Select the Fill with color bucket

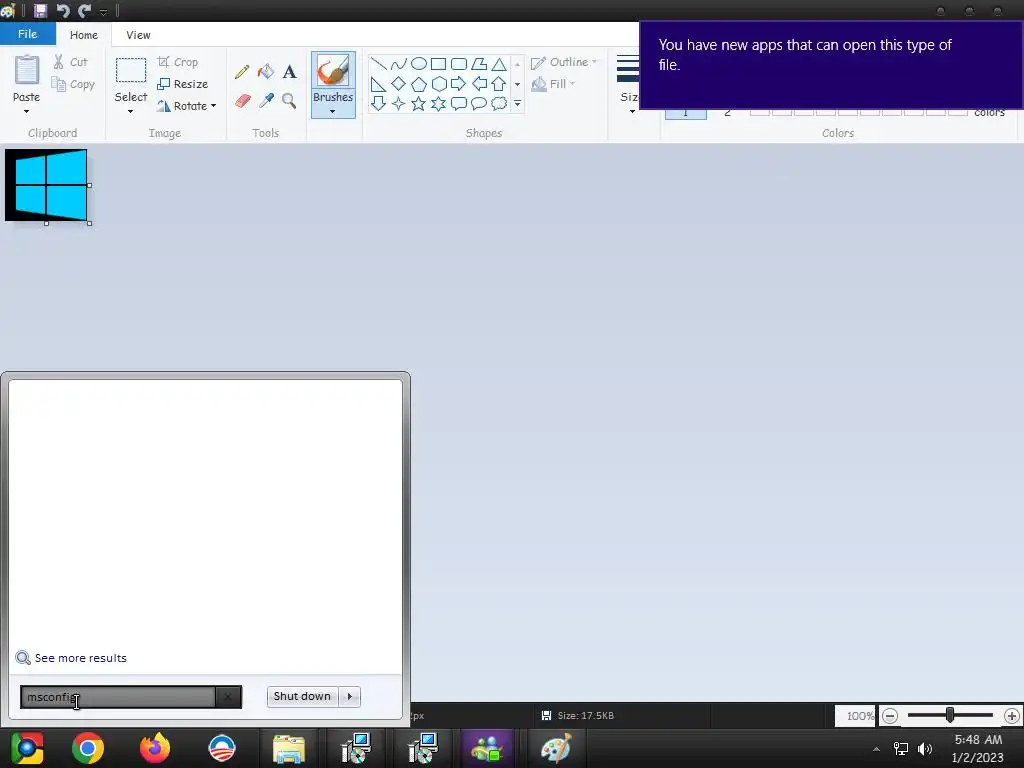tap(266, 71)
